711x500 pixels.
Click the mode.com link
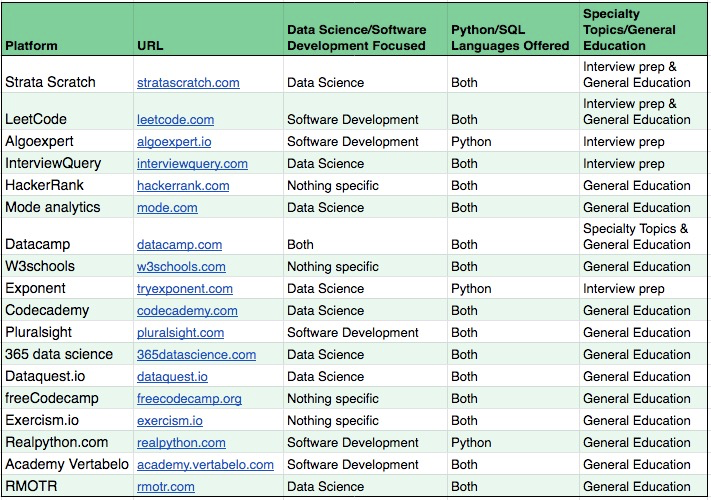(x=167, y=208)
